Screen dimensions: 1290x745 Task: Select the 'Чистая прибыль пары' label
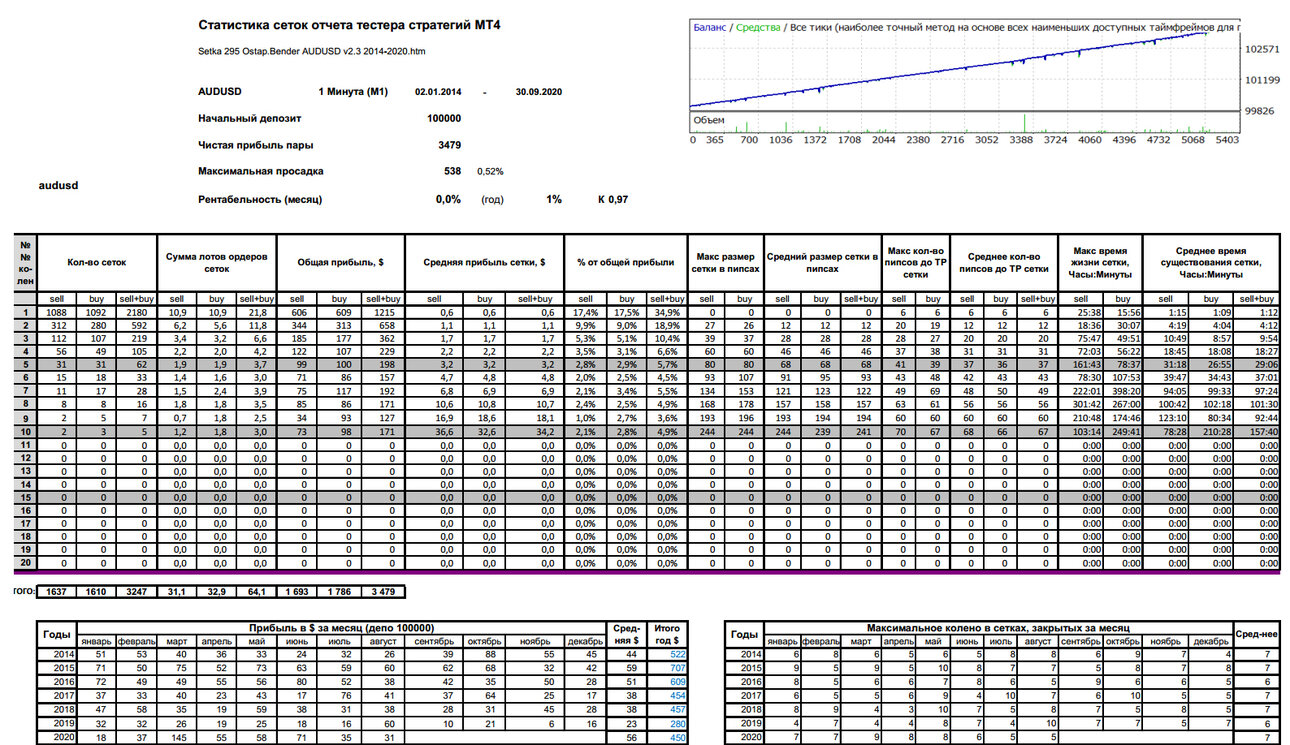pos(256,145)
